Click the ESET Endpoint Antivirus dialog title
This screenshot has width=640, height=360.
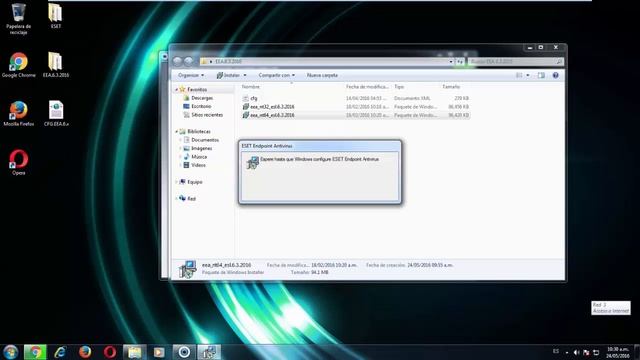(267, 146)
